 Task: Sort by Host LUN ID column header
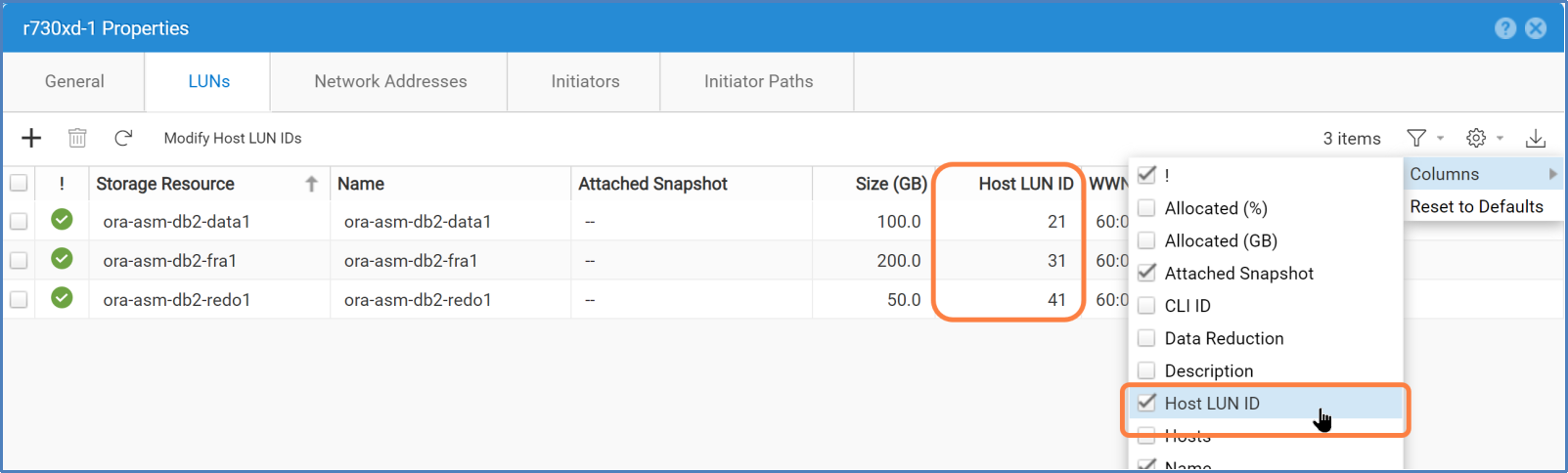(1026, 184)
